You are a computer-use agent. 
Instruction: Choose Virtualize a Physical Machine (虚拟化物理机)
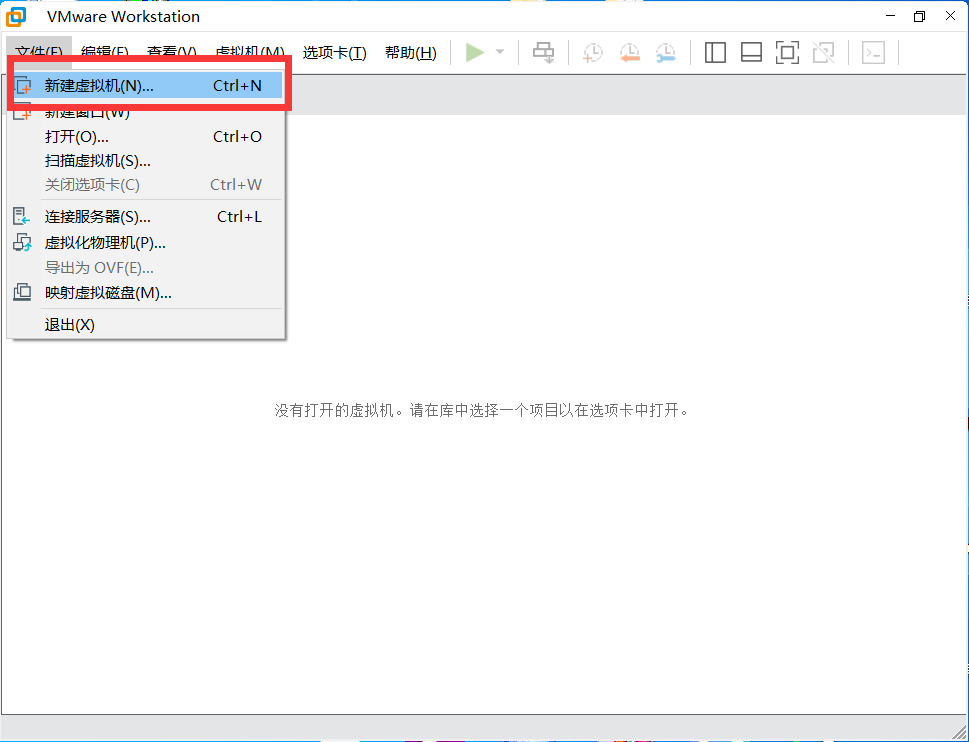pyautogui.click(x=146, y=243)
